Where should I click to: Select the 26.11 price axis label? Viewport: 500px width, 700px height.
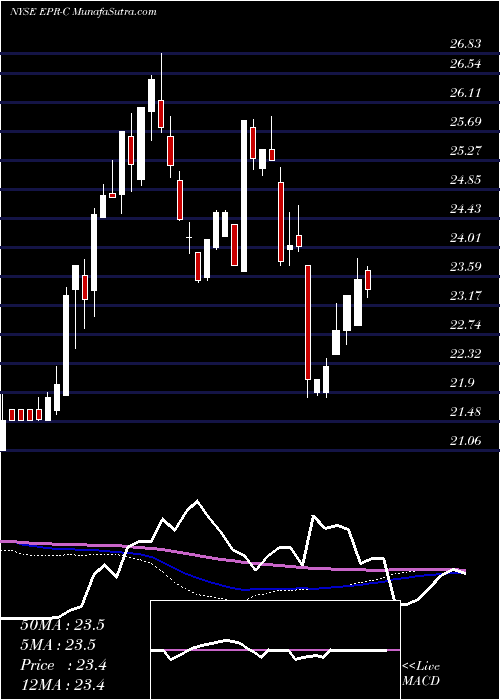point(466,93)
